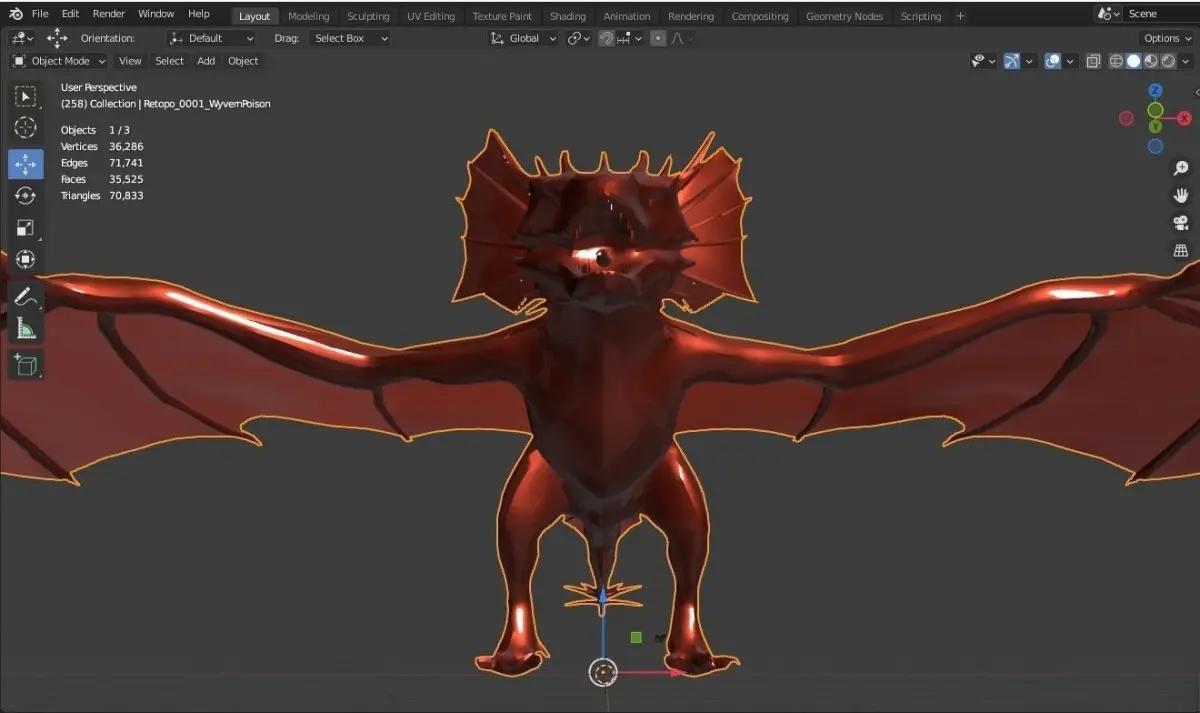Screen dimensions: 1200x713
Task: Toggle X-Ray mode
Action: click(x=1093, y=61)
